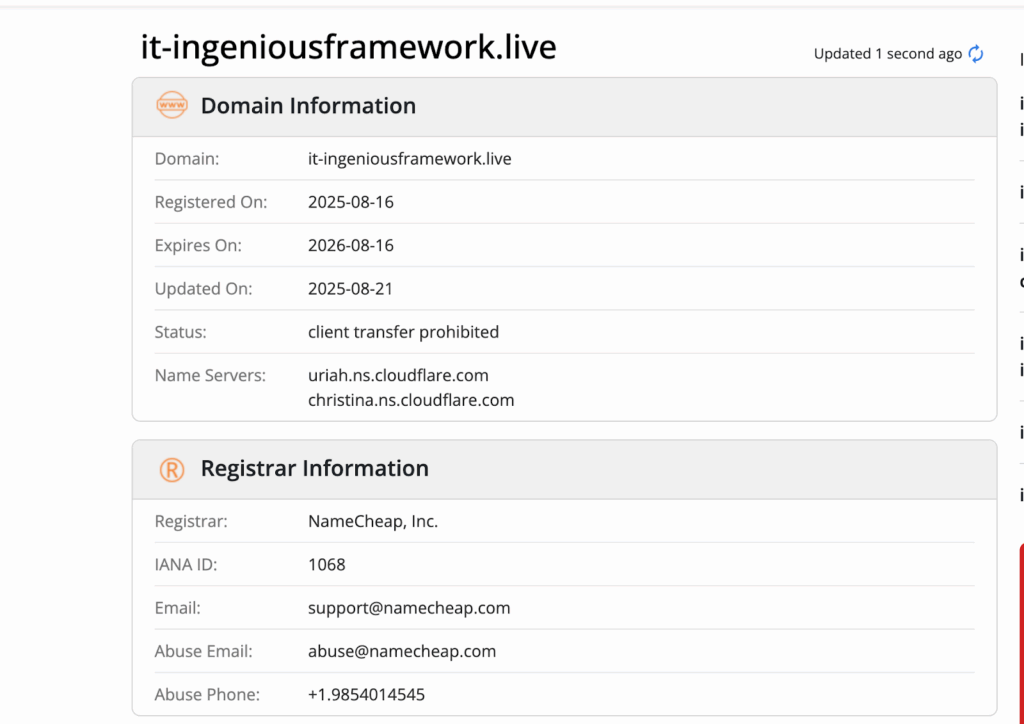The image size is (1024, 724).
Task: Select the christina.ns.cloudflare.com name server
Action: [x=411, y=400]
